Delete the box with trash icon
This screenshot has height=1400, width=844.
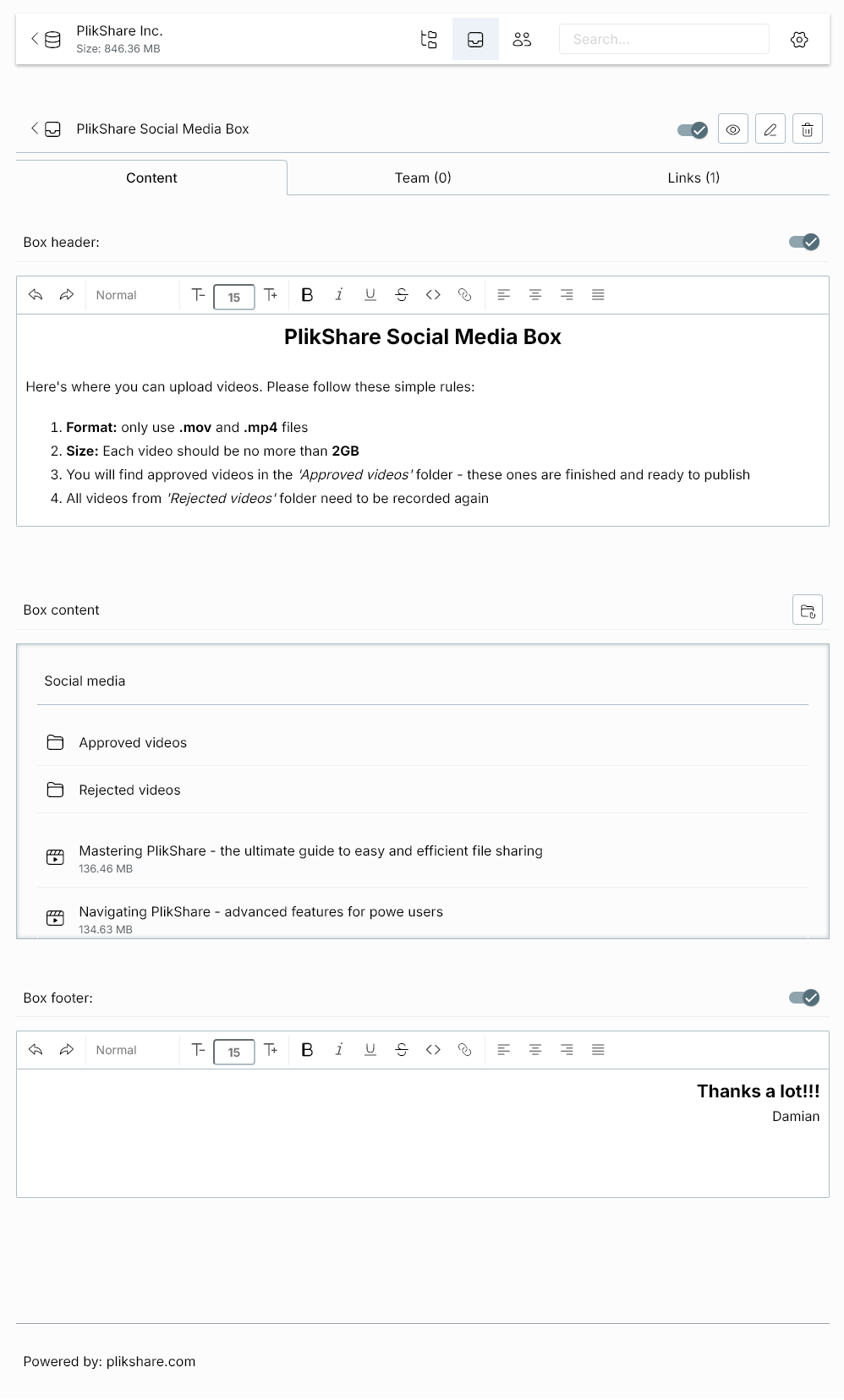(x=808, y=129)
